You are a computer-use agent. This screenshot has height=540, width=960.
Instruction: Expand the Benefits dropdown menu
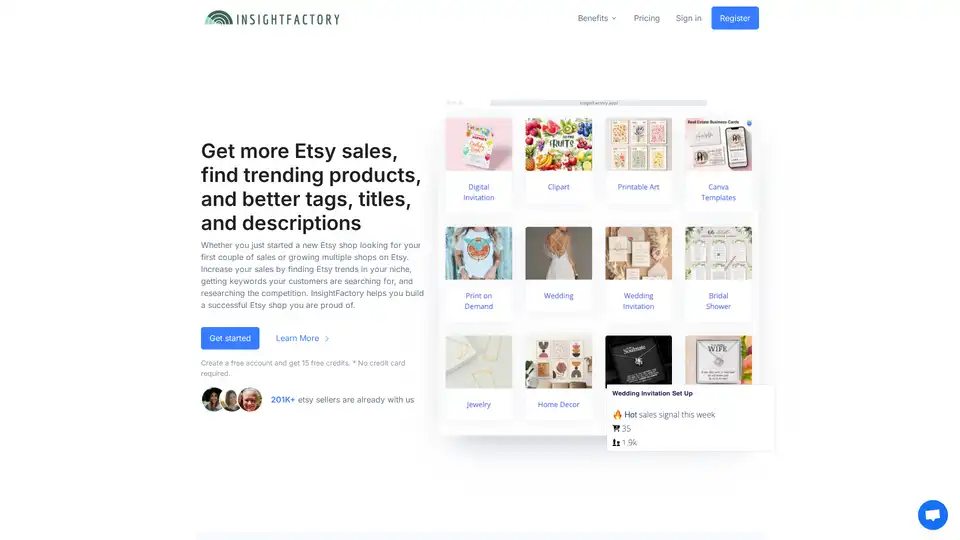click(597, 18)
